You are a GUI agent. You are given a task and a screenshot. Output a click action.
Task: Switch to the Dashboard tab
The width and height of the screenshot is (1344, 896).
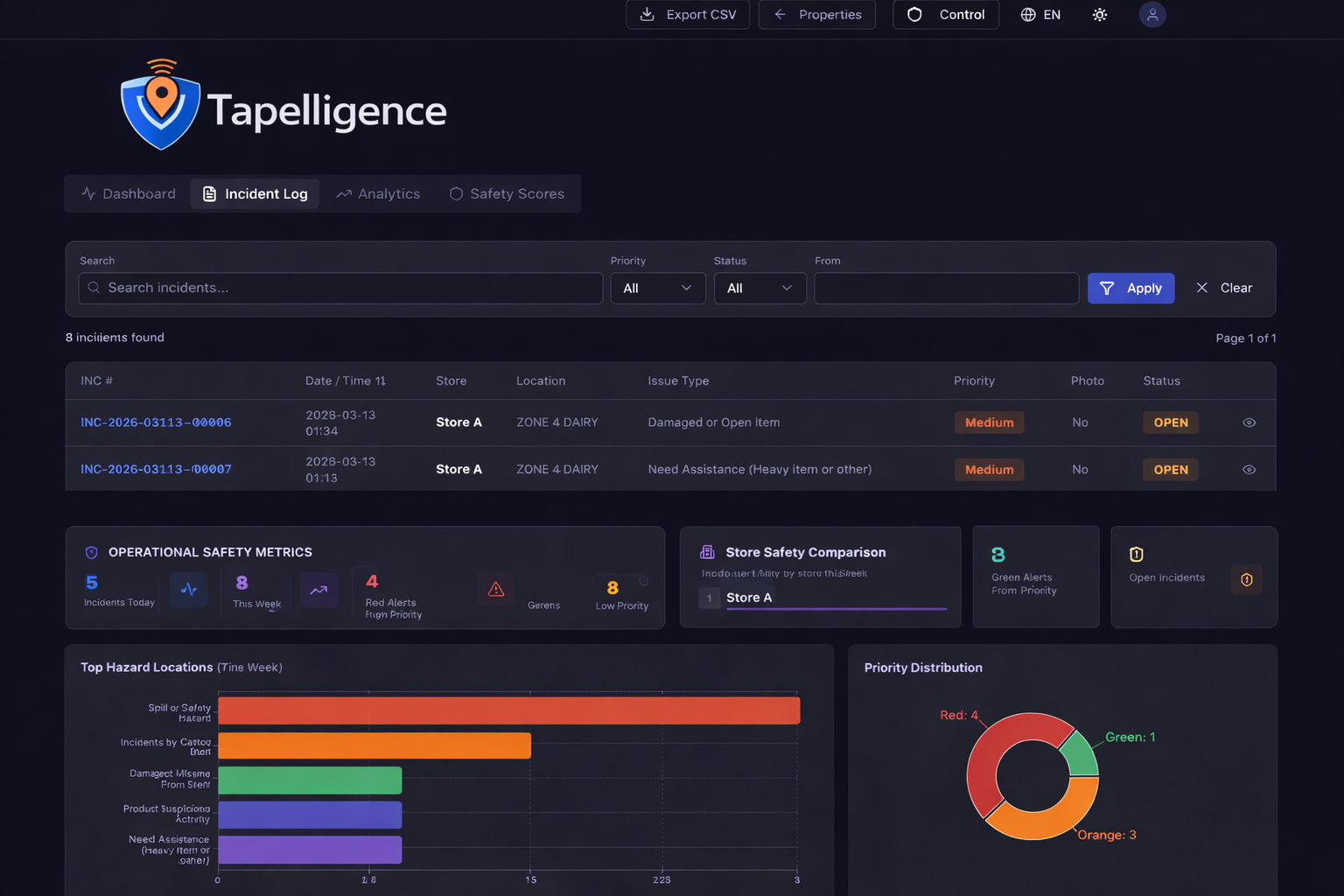click(x=129, y=193)
